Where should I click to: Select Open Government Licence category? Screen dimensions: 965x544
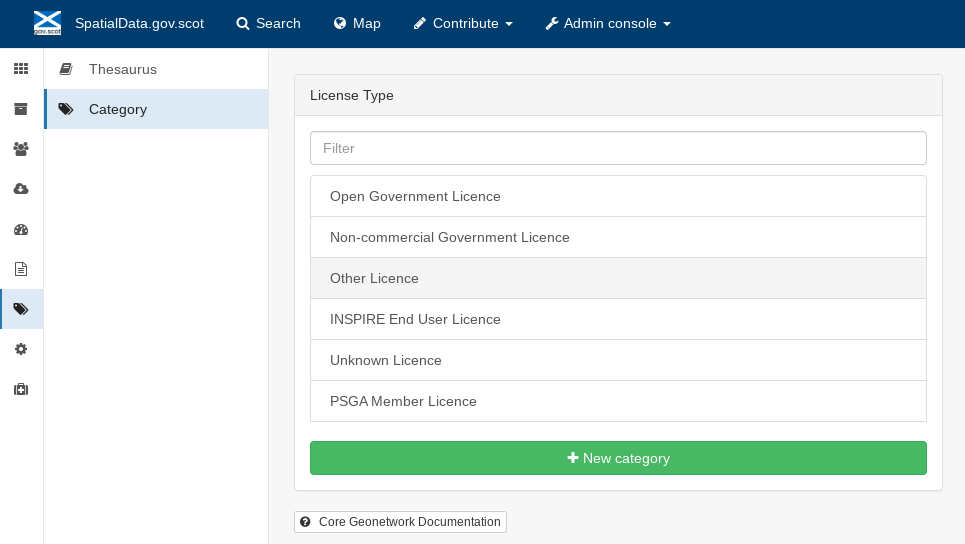point(618,196)
